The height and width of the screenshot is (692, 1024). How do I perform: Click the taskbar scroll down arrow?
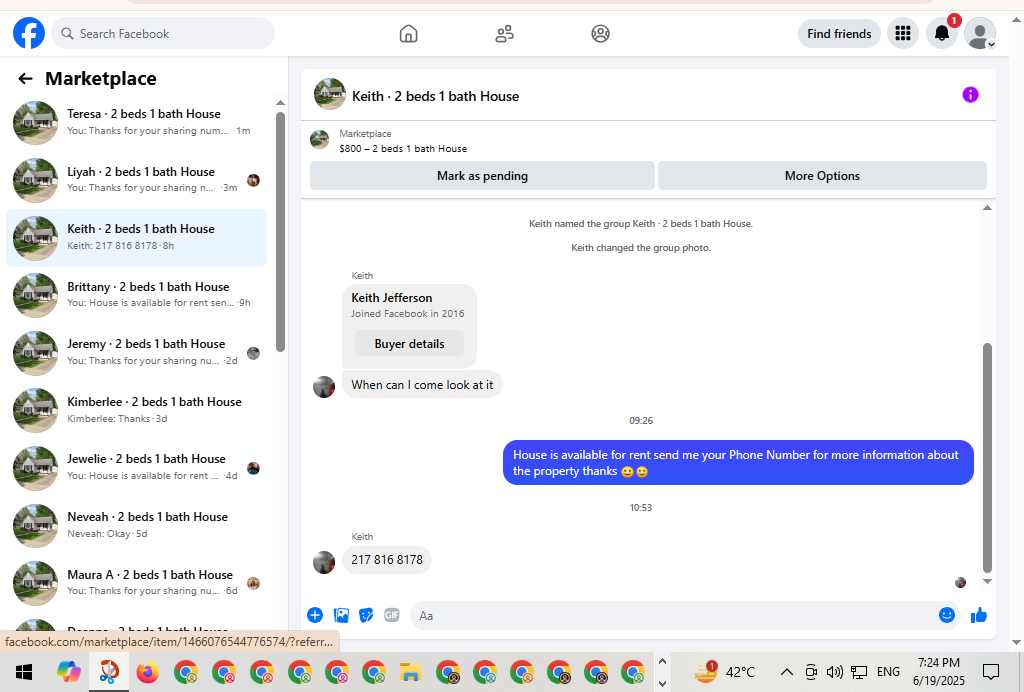click(x=662, y=684)
